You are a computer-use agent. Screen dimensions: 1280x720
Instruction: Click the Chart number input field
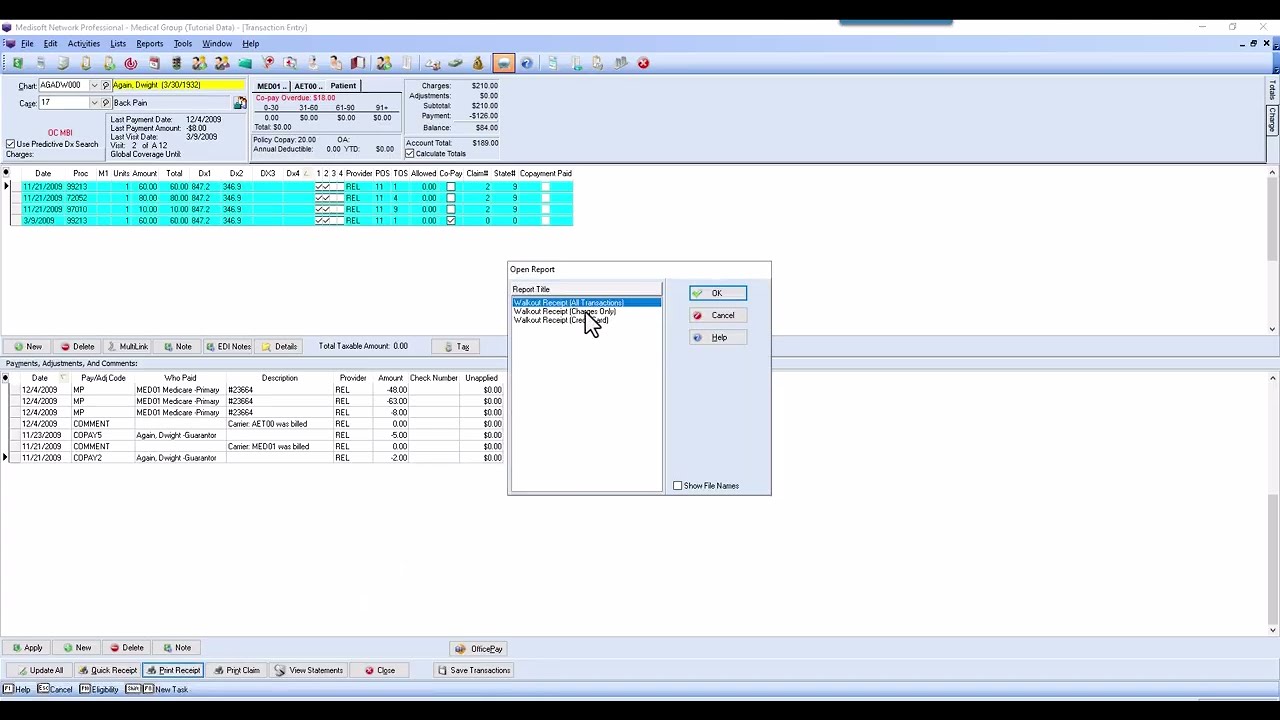coord(64,85)
